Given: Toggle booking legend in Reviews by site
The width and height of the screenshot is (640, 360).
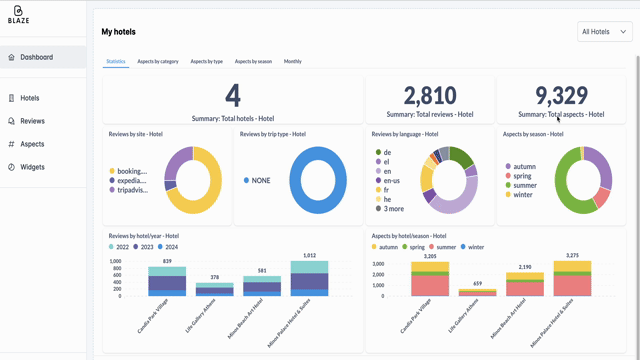Looking at the screenshot, I should pyautogui.click(x=128, y=171).
